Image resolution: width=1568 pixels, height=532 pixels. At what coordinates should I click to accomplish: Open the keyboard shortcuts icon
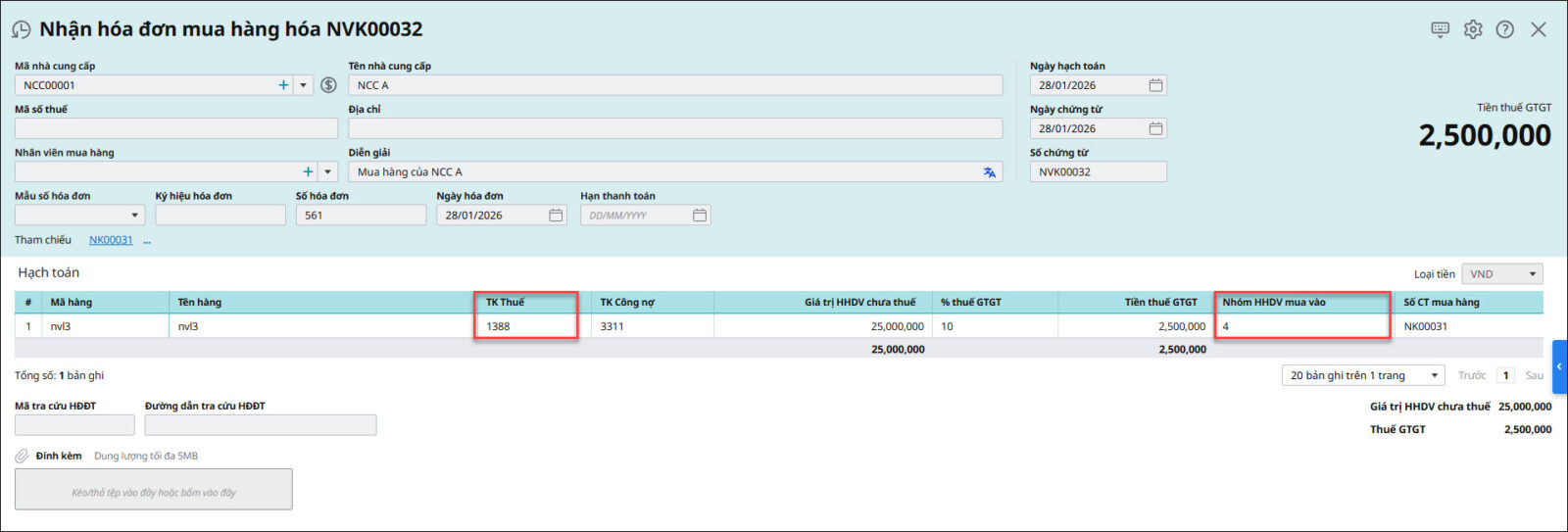click(x=1440, y=29)
